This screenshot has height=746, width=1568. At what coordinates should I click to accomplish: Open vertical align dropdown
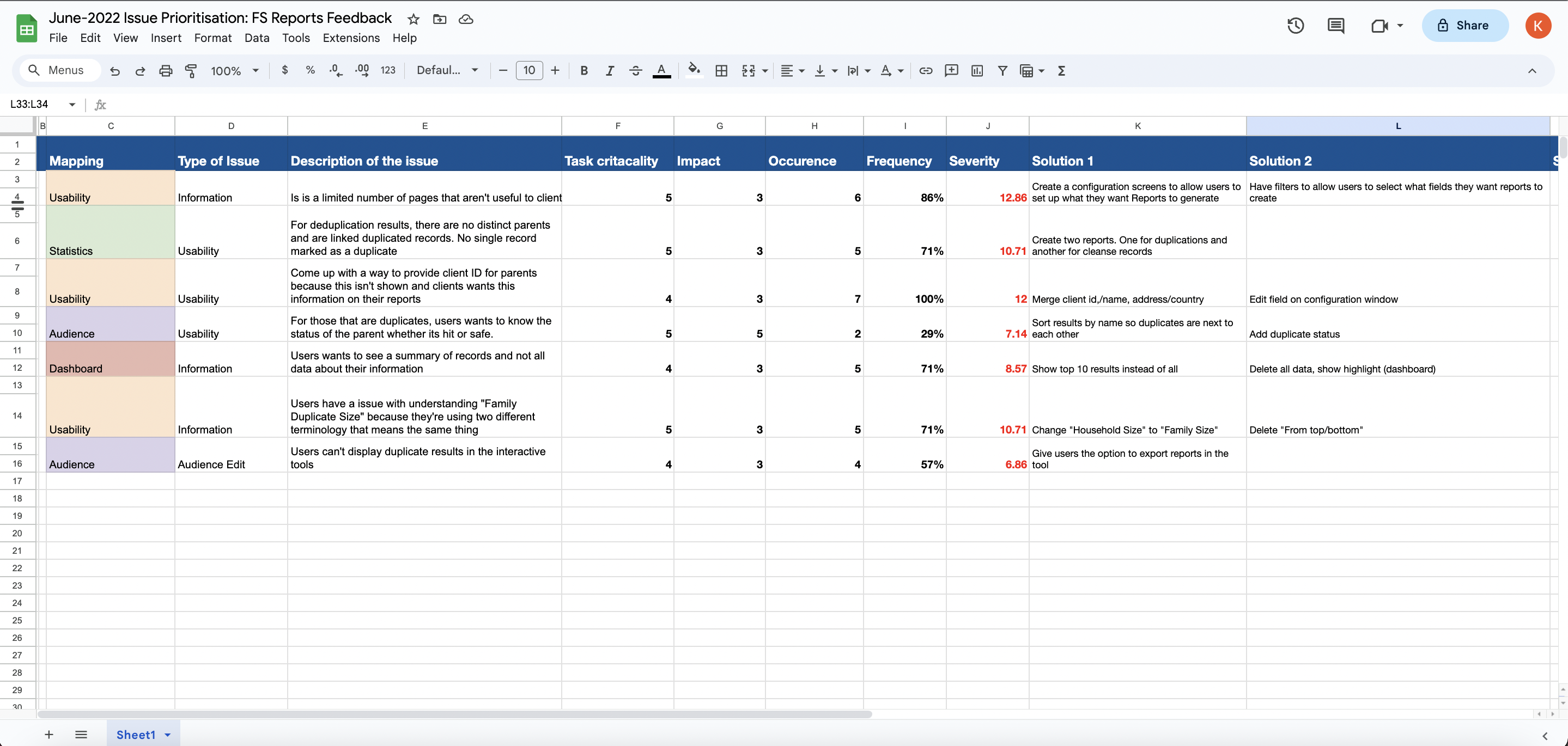825,71
